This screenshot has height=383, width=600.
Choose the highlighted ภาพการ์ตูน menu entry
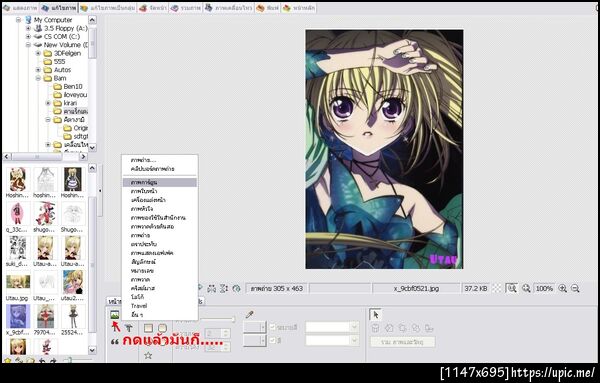160,183
